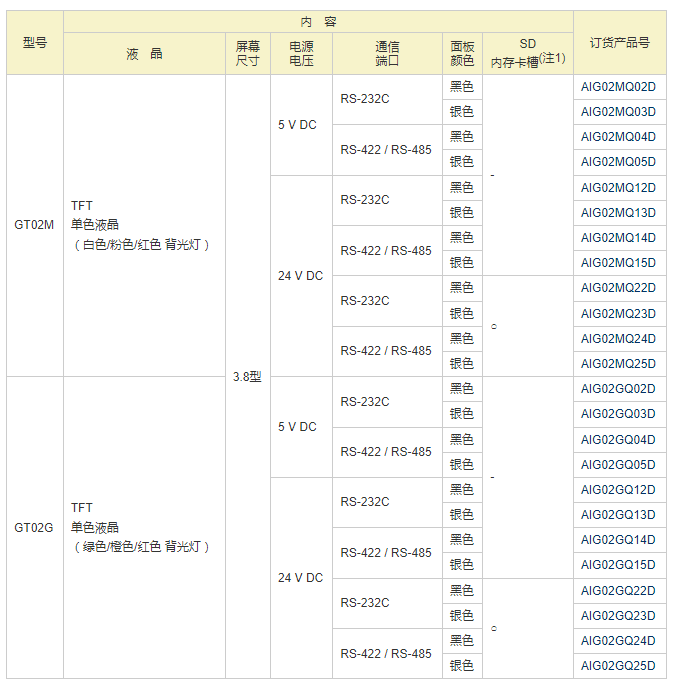The image size is (673, 688).
Task: Select the AIG02MQ25D product cell
Action: (x=618, y=363)
